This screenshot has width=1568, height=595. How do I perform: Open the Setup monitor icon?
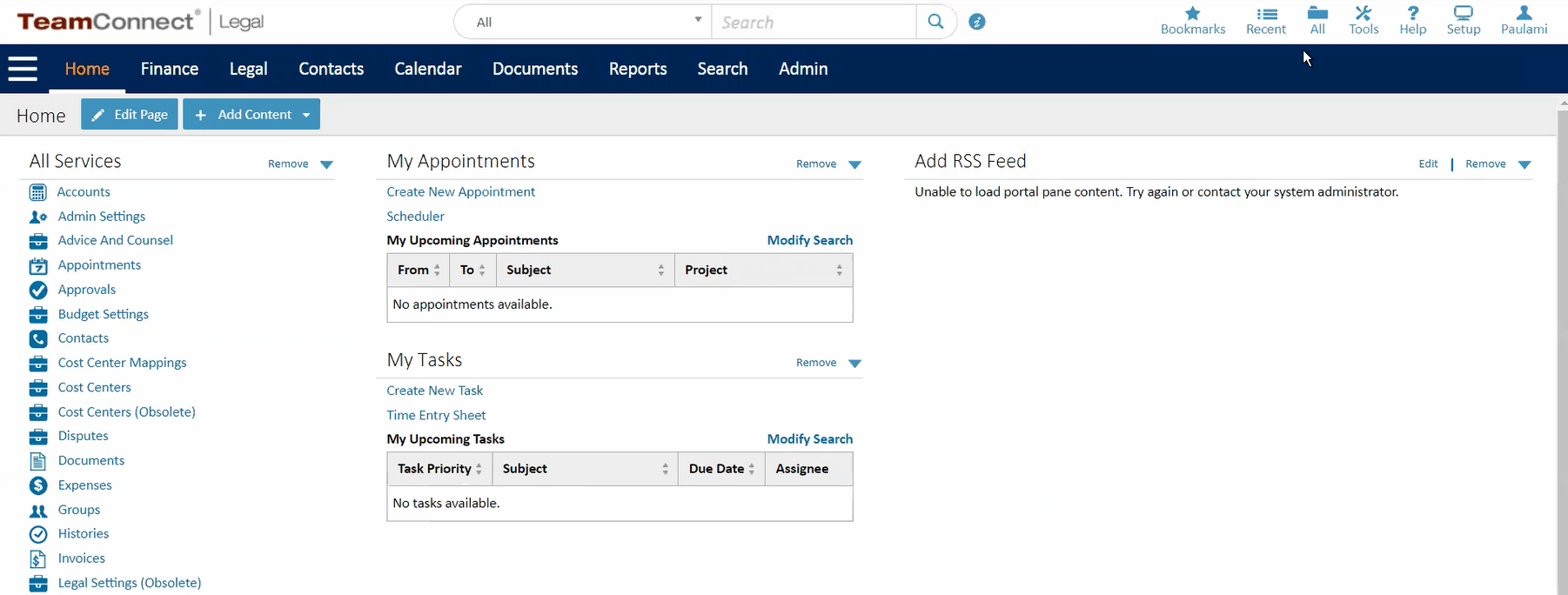click(x=1463, y=14)
